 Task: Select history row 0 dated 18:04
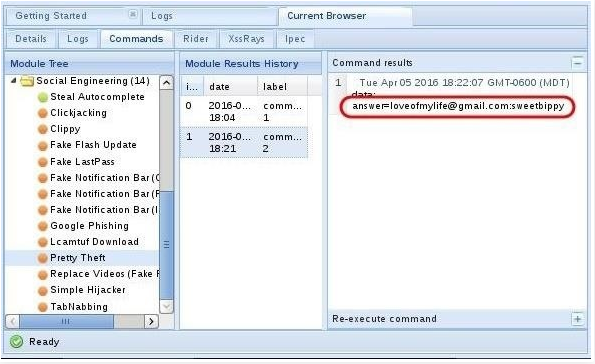[x=244, y=111]
